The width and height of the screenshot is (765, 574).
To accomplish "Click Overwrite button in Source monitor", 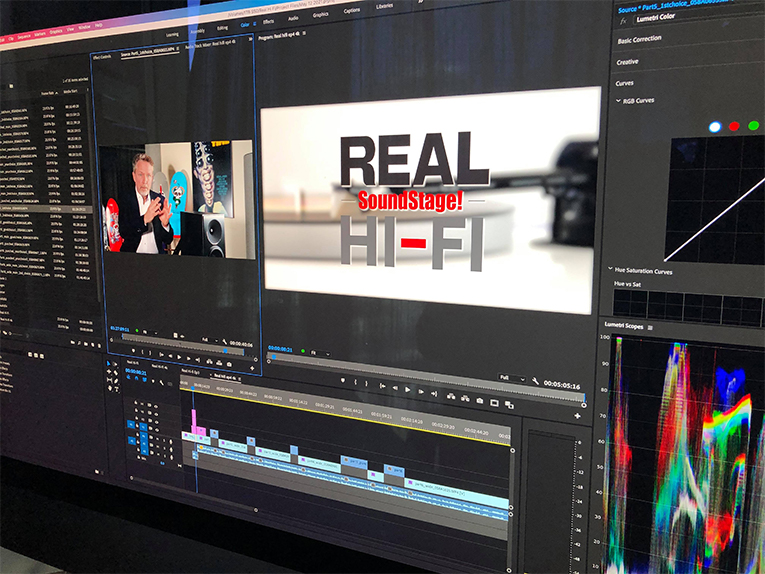I will click(x=219, y=363).
